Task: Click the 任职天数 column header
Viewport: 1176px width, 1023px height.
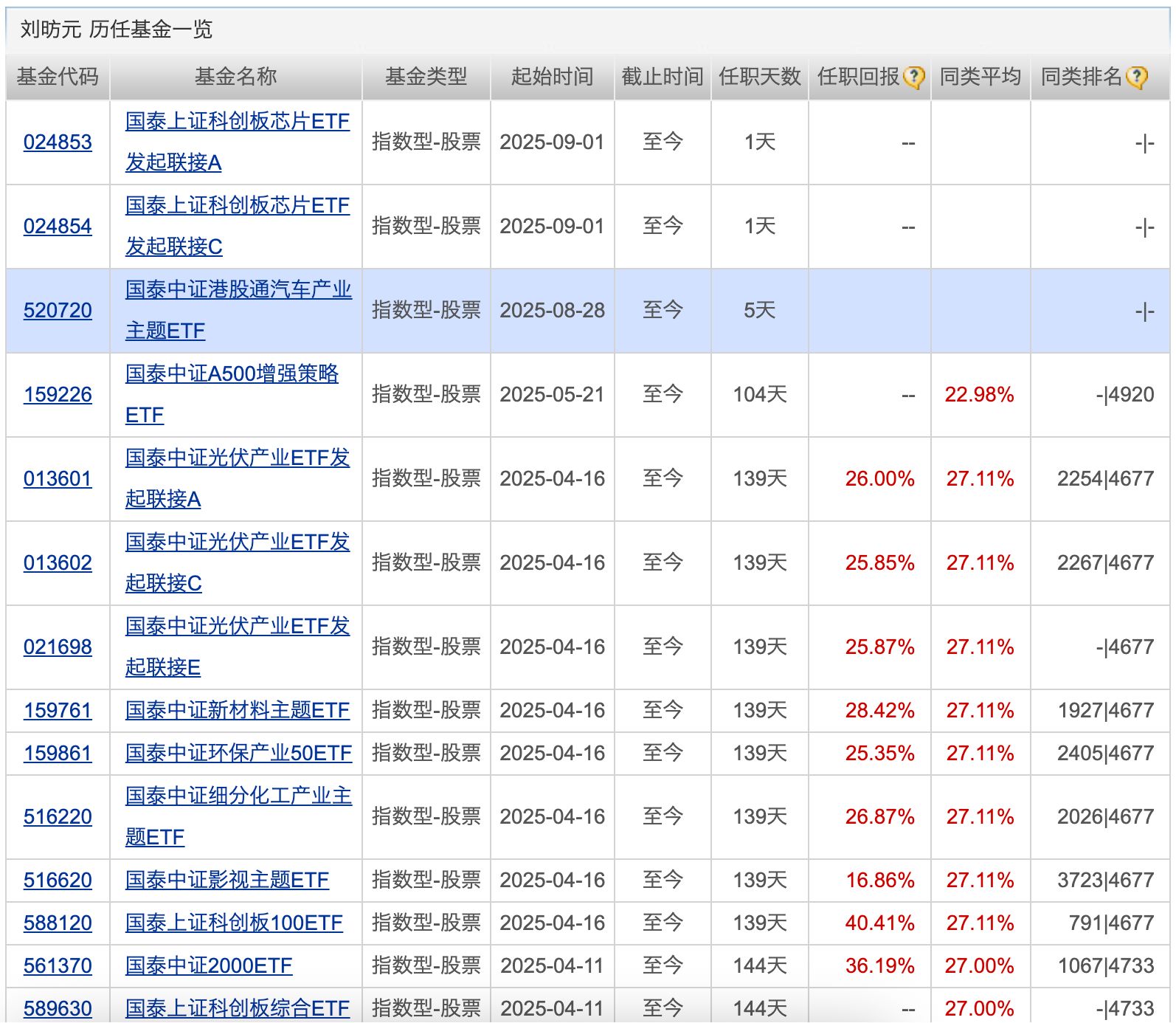Action: point(759,77)
